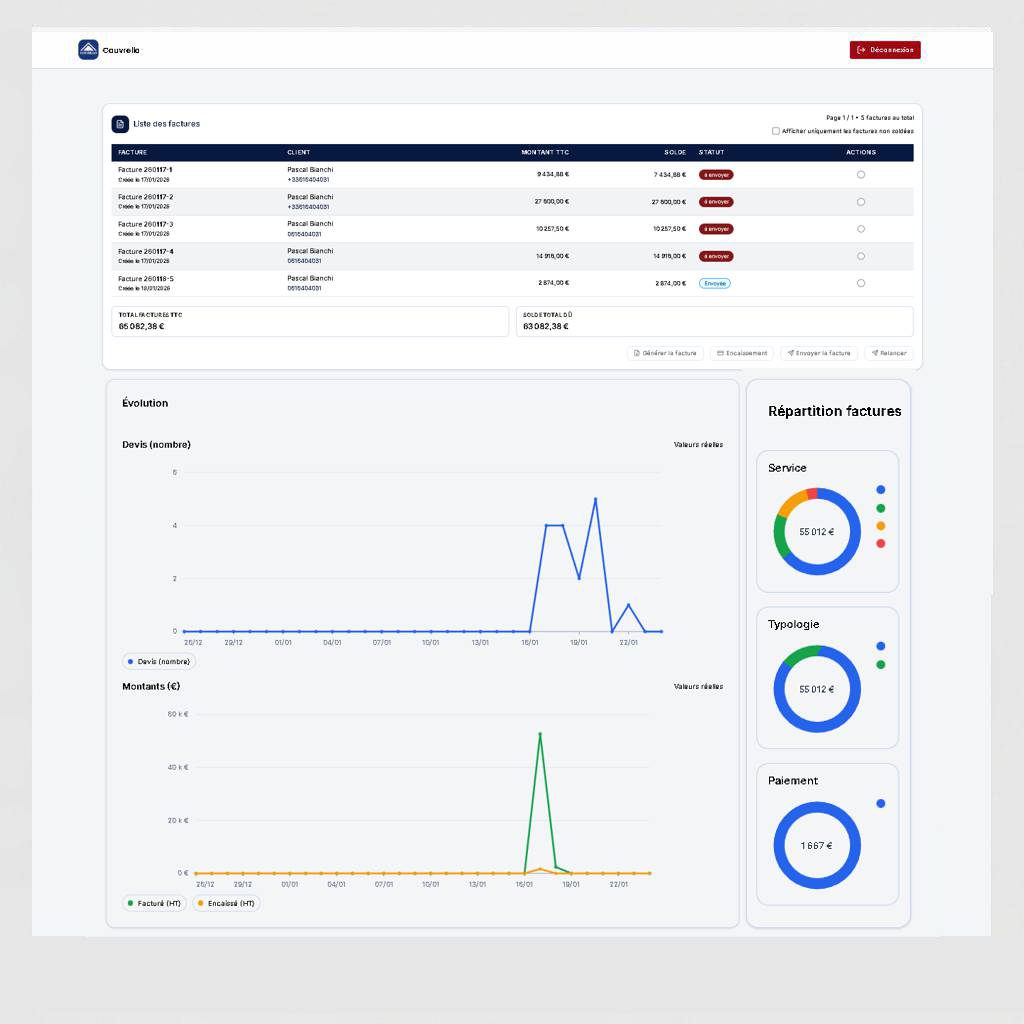Click the 'Envoyée' status badge of Facture 260118-5
The image size is (1024, 1024).
[x=714, y=283]
